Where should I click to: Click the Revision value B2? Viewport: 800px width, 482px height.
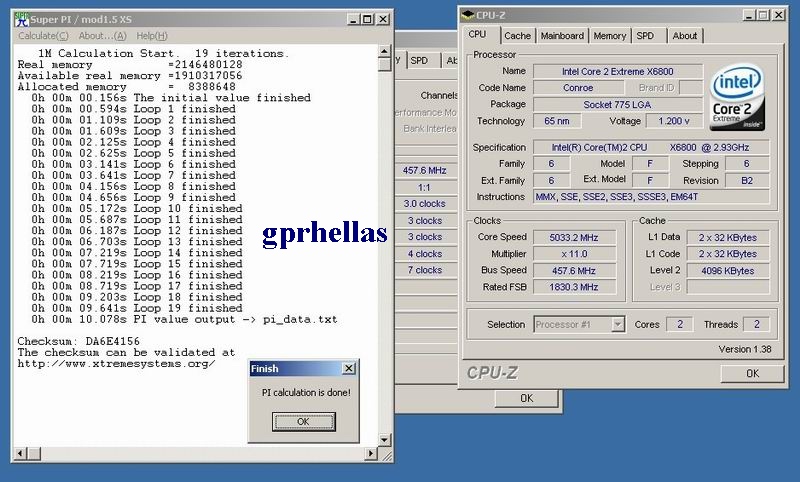[x=747, y=181]
